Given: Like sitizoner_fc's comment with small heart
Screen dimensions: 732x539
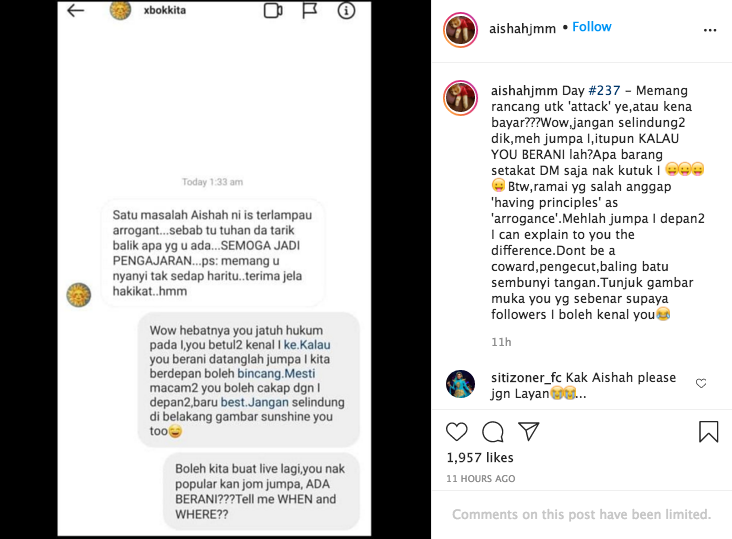Looking at the screenshot, I should click(x=701, y=384).
